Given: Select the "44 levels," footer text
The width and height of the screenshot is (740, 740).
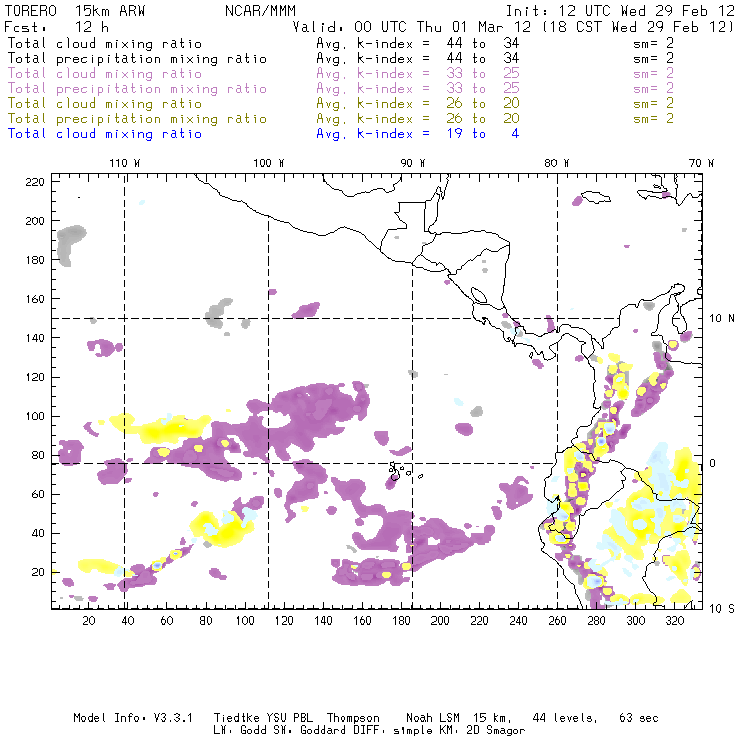Looking at the screenshot, I should pos(565,718).
